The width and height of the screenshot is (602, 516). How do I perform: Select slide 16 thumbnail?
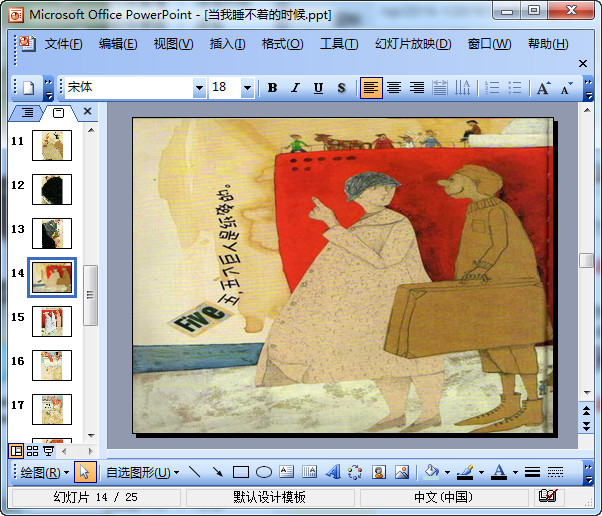click(x=52, y=365)
